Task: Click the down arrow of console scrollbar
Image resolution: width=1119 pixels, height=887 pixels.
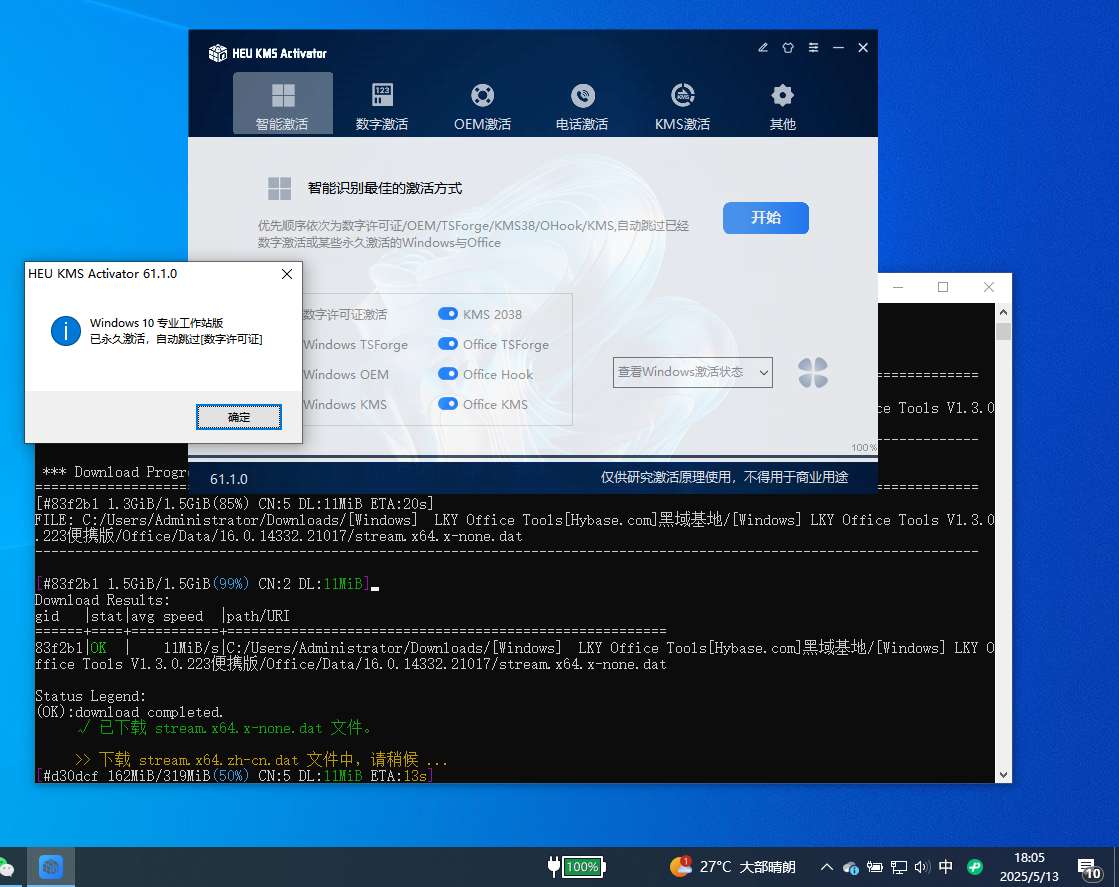Action: (x=1003, y=775)
